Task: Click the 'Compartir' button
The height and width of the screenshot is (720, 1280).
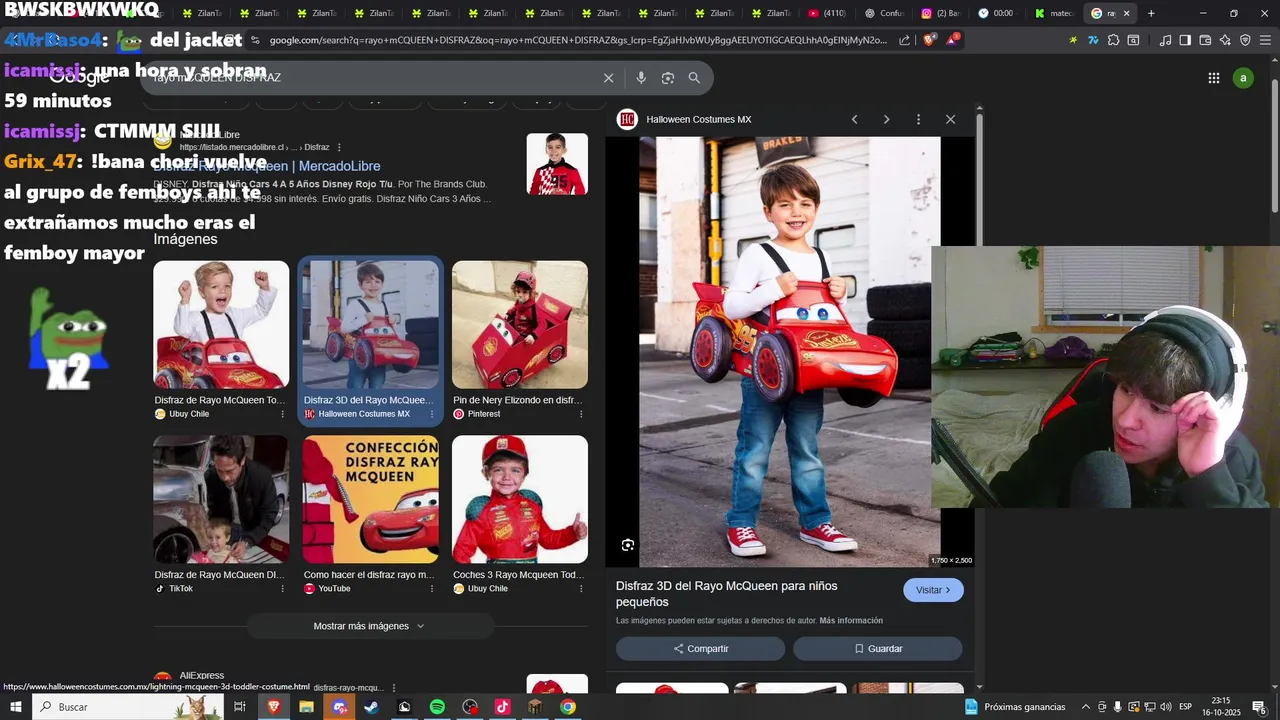Action: 700,649
